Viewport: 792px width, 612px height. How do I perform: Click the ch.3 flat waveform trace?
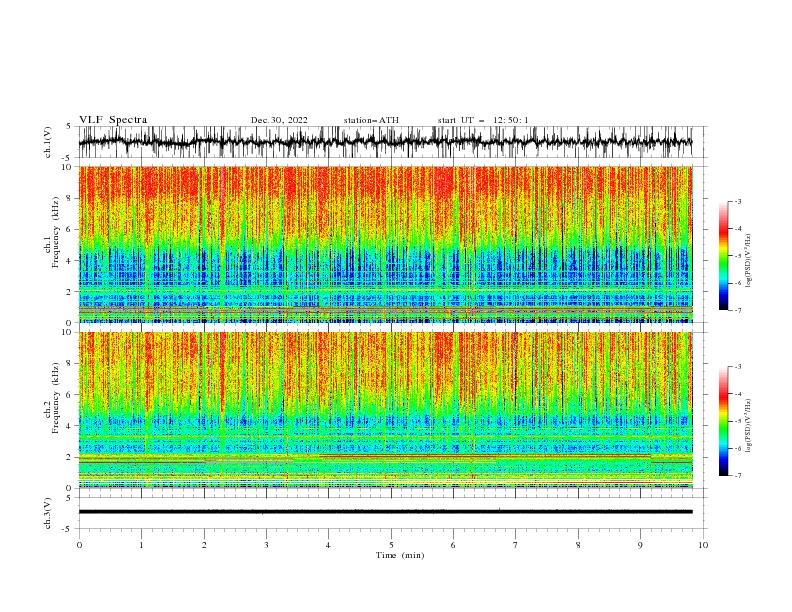[x=385, y=512]
